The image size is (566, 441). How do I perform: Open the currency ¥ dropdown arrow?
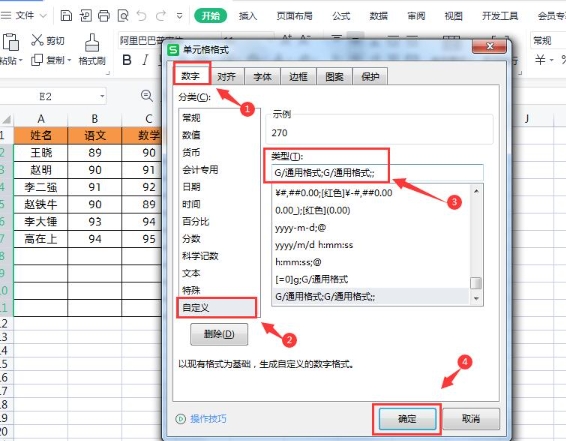pyautogui.click(x=551, y=60)
